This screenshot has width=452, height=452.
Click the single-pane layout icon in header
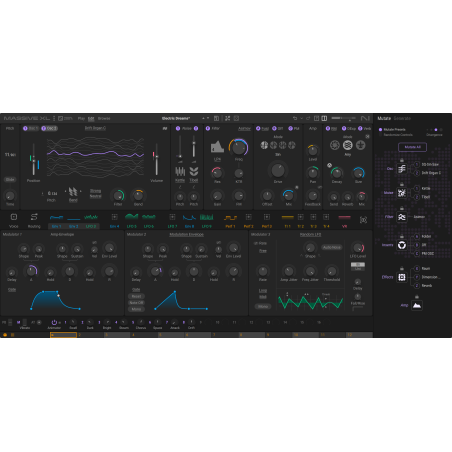(x=316, y=118)
